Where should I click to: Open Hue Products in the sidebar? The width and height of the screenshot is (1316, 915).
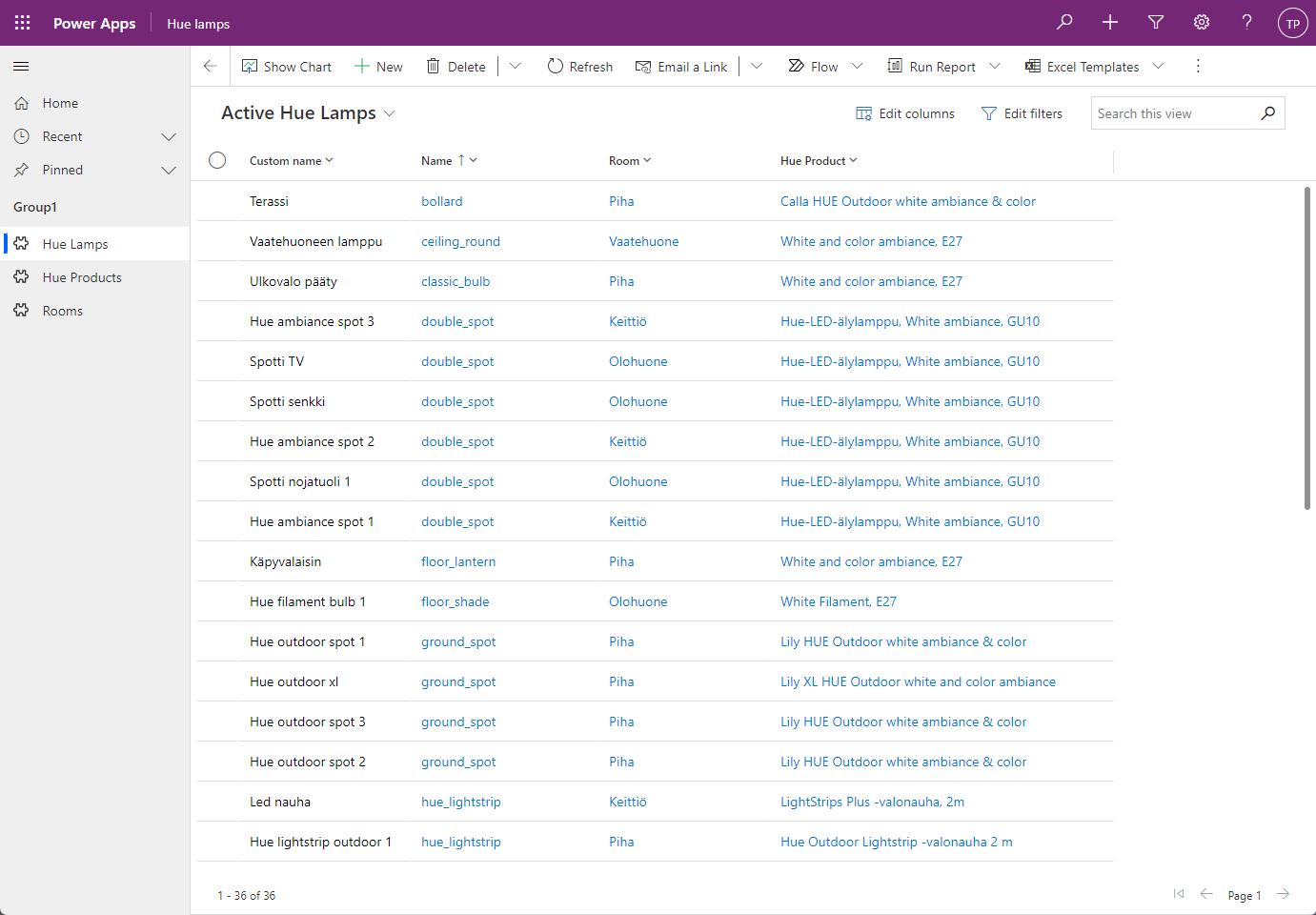(x=82, y=278)
